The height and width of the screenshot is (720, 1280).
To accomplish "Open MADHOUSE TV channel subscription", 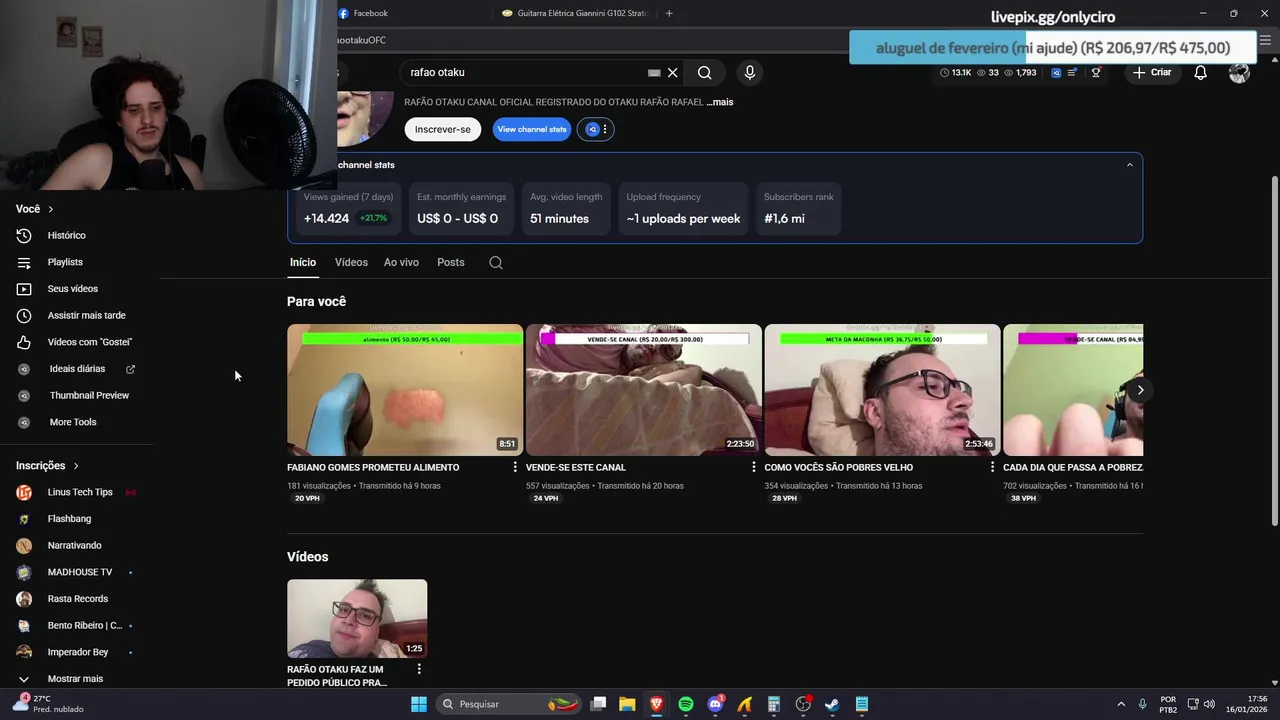I will [x=80, y=572].
